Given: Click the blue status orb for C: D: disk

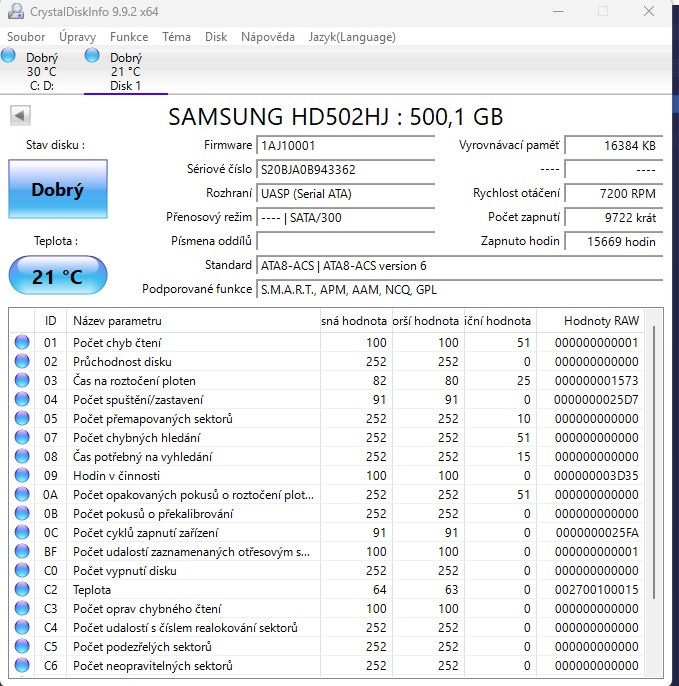Looking at the screenshot, I should (x=8, y=56).
